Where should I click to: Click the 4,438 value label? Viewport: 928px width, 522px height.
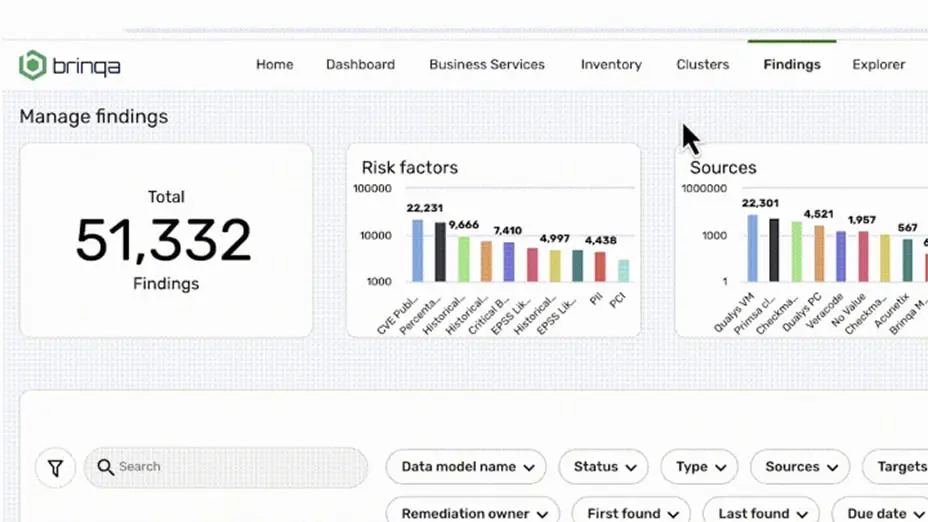tap(601, 240)
